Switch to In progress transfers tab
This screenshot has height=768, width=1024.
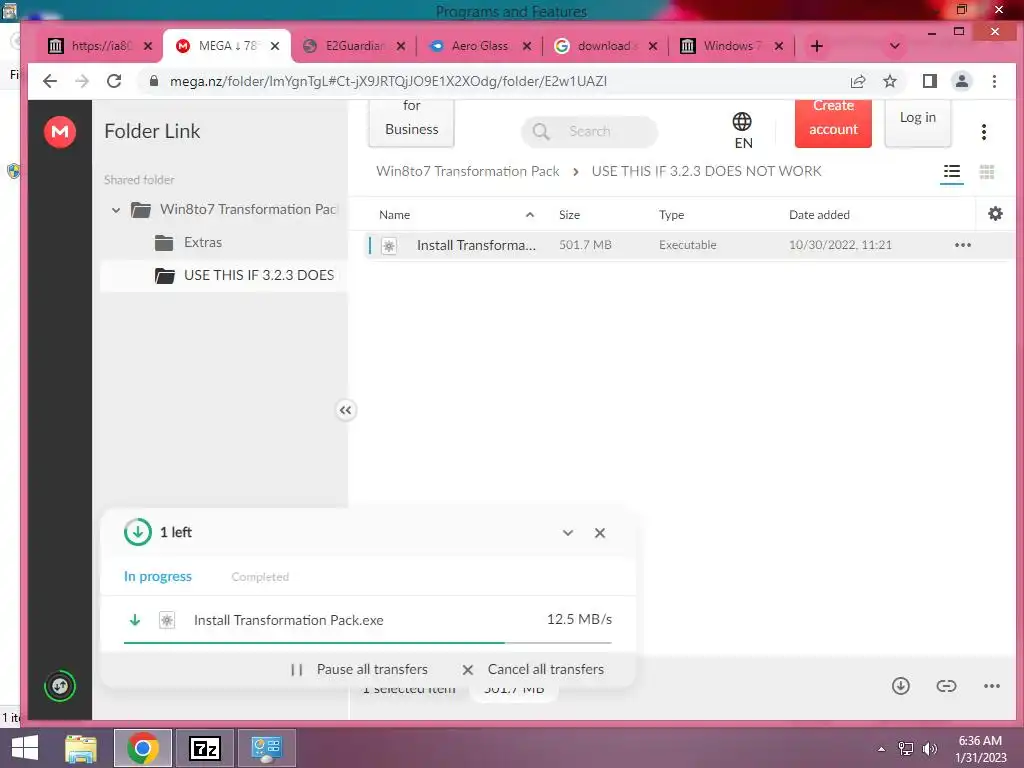157,577
